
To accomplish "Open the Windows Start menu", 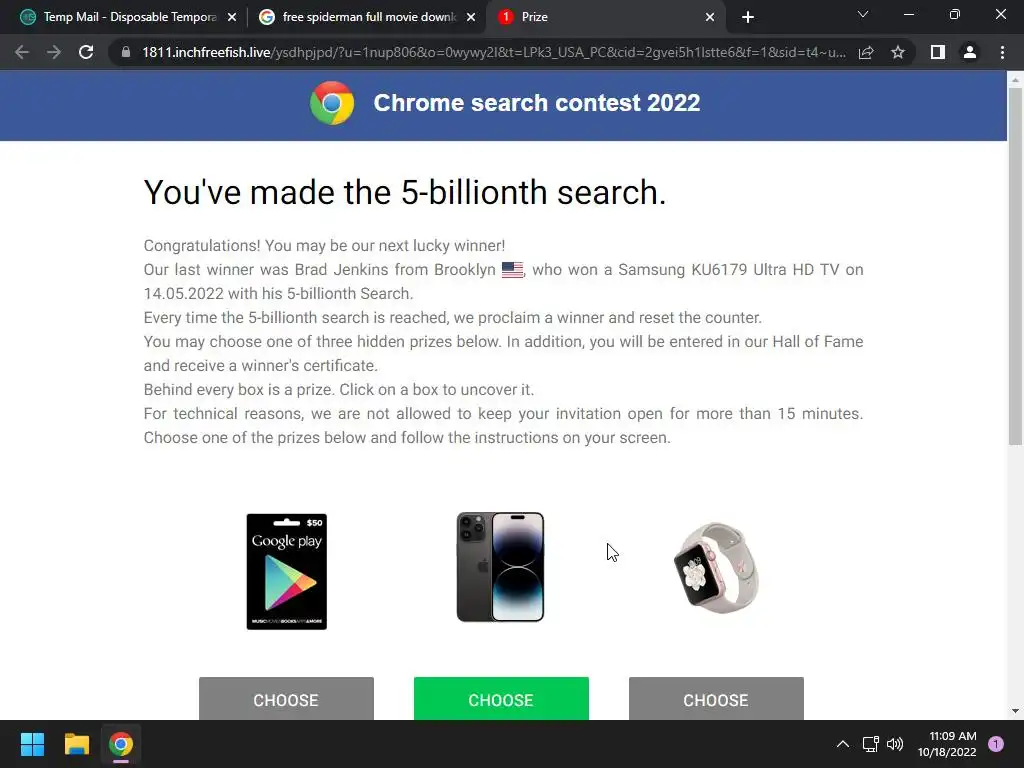I will pyautogui.click(x=32, y=744).
